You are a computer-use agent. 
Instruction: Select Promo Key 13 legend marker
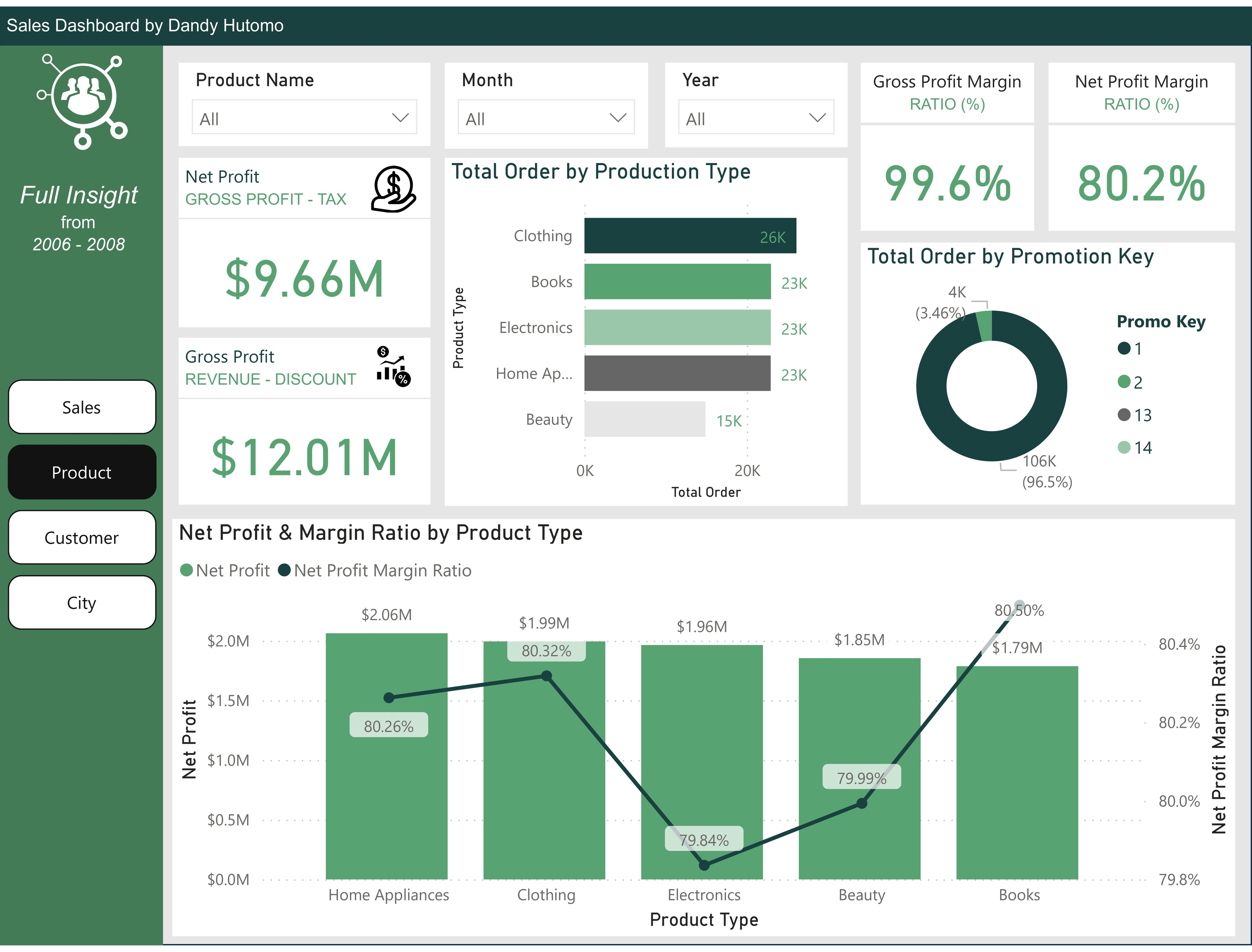pos(1124,415)
